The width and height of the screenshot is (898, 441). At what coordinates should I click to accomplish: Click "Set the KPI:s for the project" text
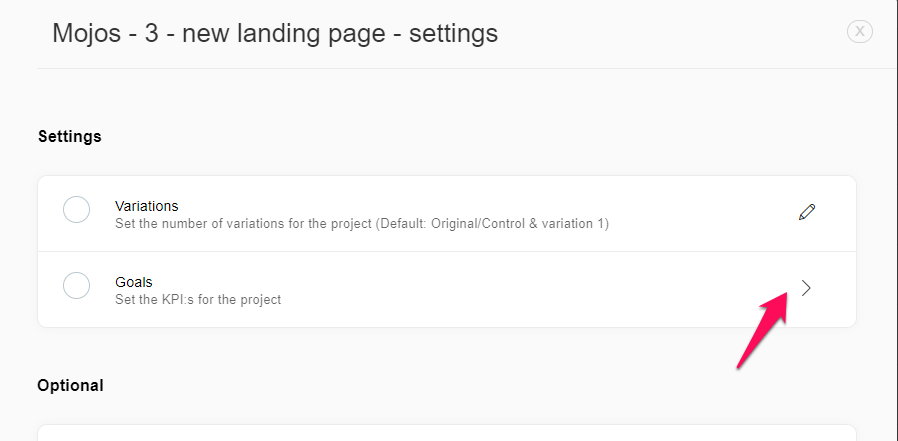[198, 300]
